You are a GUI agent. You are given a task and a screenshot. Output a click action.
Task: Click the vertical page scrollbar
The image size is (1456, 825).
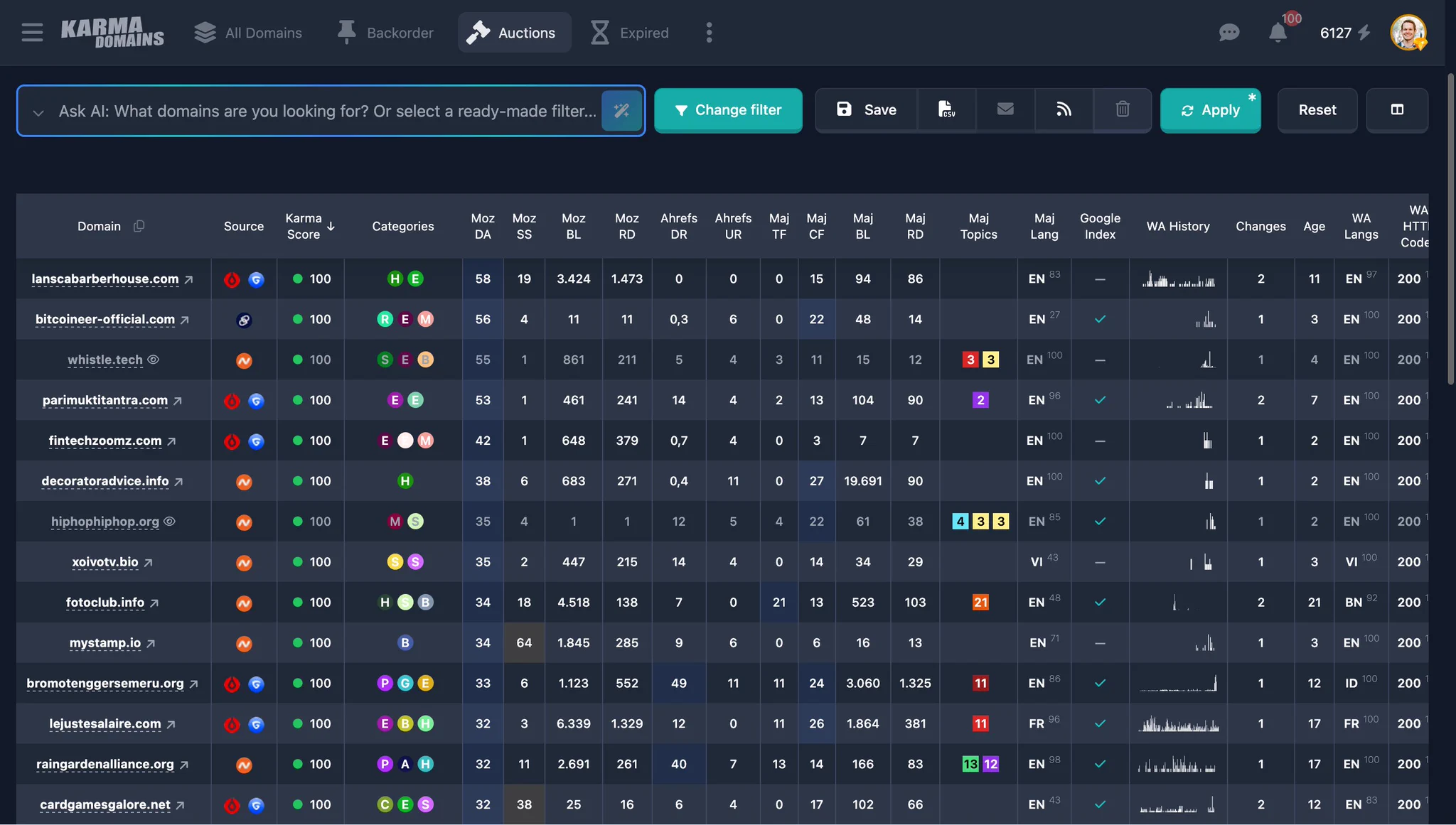[1451, 229]
